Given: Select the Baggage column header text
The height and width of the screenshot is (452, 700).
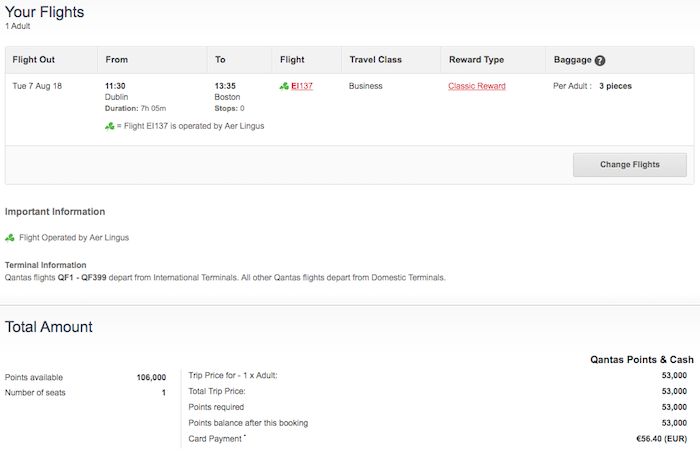Looking at the screenshot, I should tap(572, 60).
